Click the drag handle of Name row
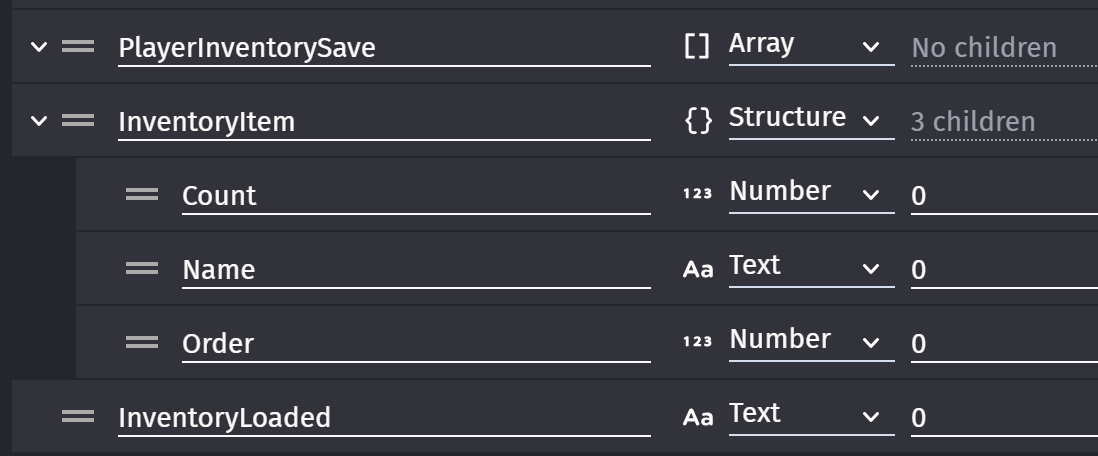The image size is (1098, 456). tap(142, 269)
